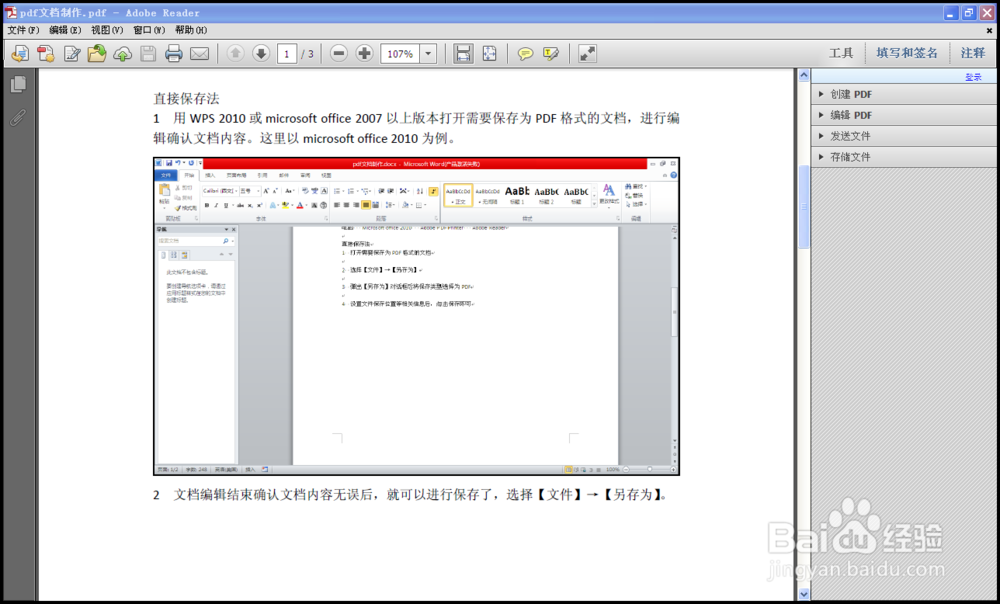Close the document with menu bar X

989,30
